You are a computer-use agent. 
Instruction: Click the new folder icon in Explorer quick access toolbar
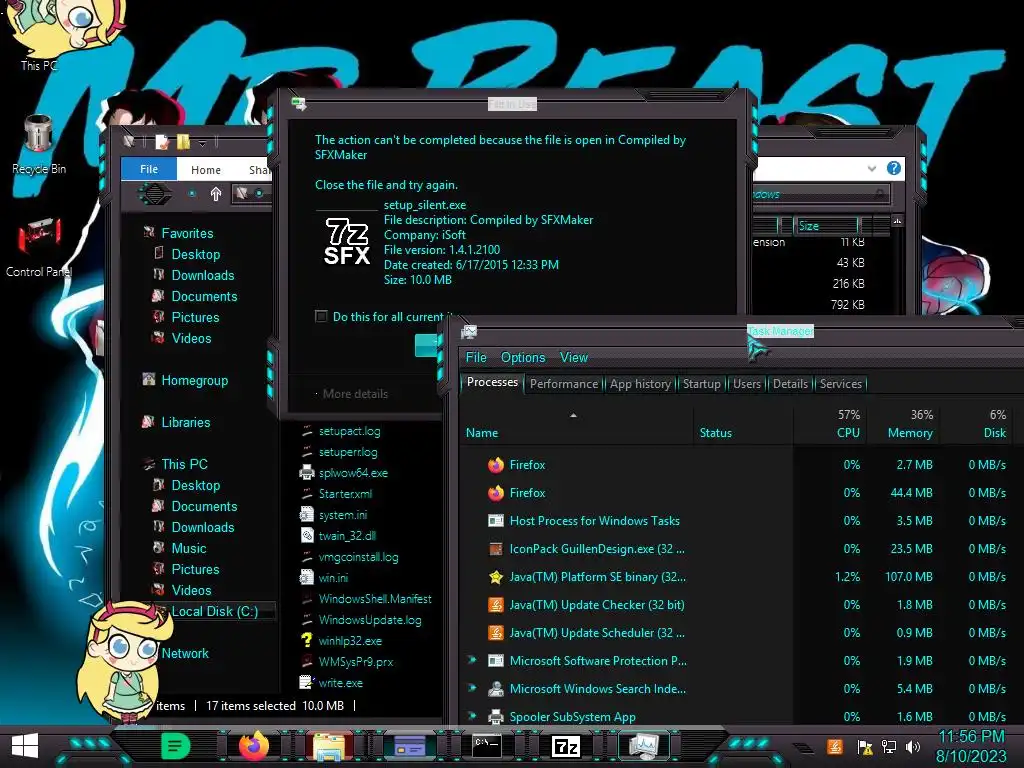pyautogui.click(x=184, y=142)
